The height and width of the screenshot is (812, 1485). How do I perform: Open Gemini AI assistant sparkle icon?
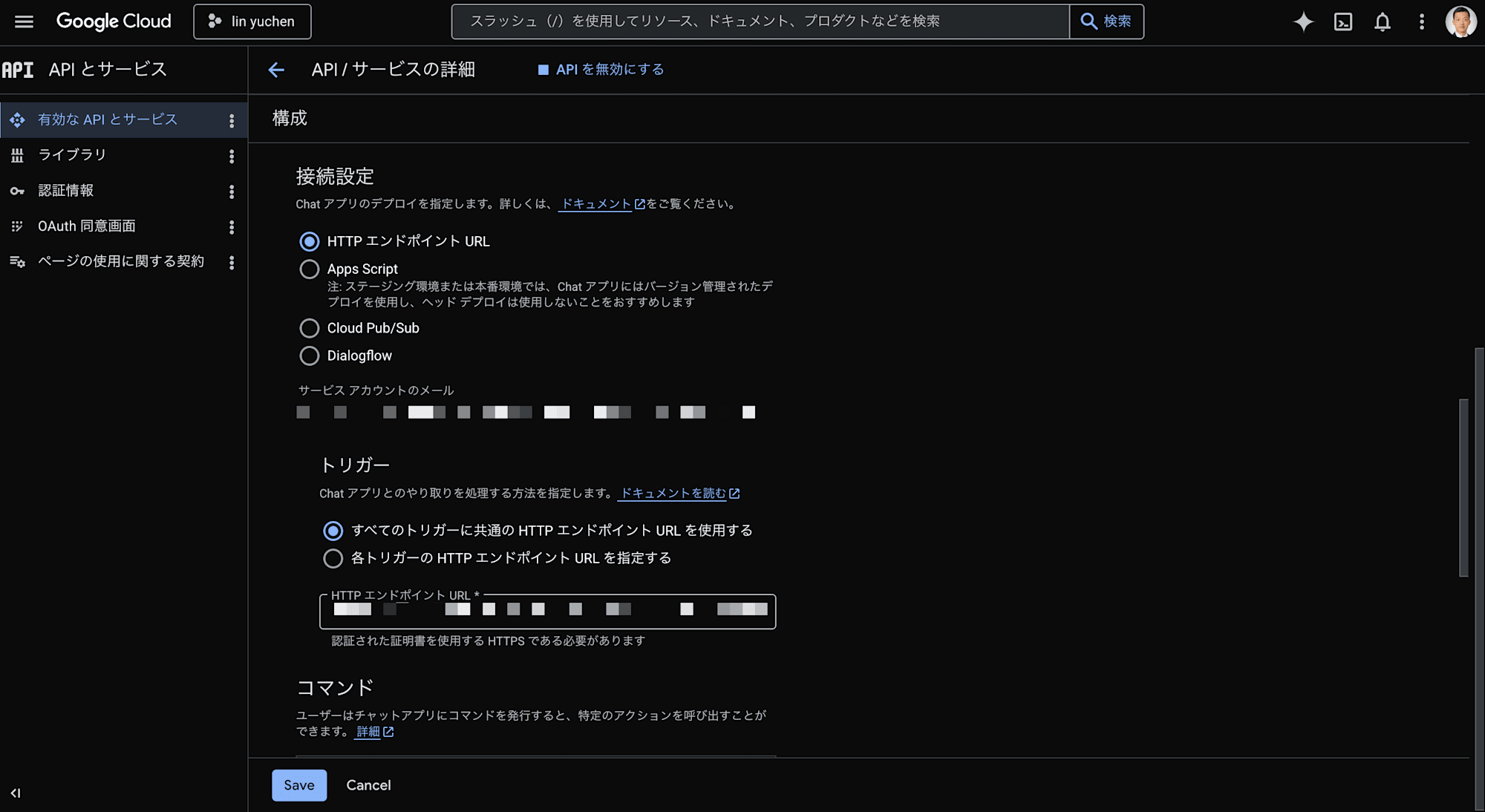coord(1303,22)
